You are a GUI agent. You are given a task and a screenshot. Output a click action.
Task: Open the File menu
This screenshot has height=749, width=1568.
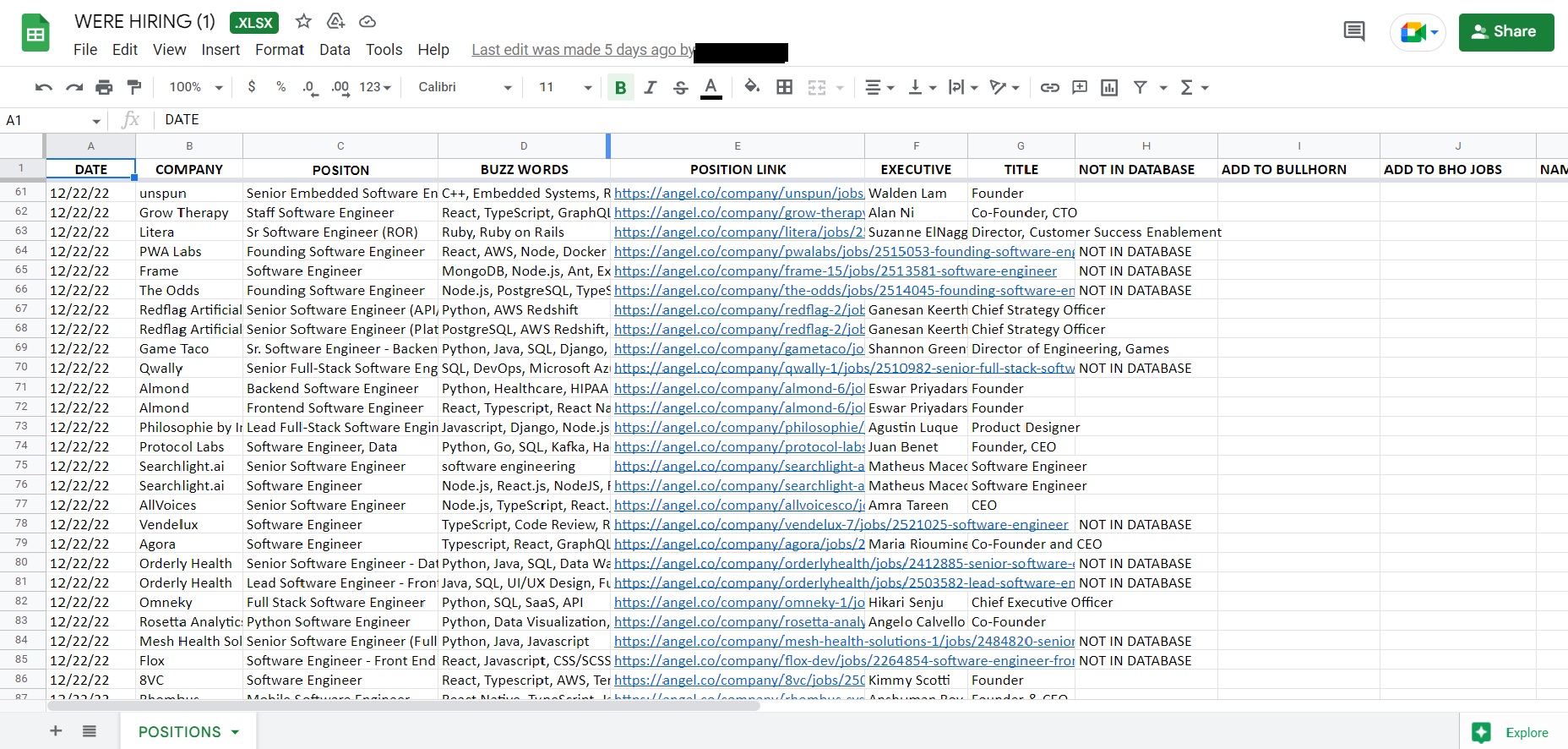coord(85,50)
